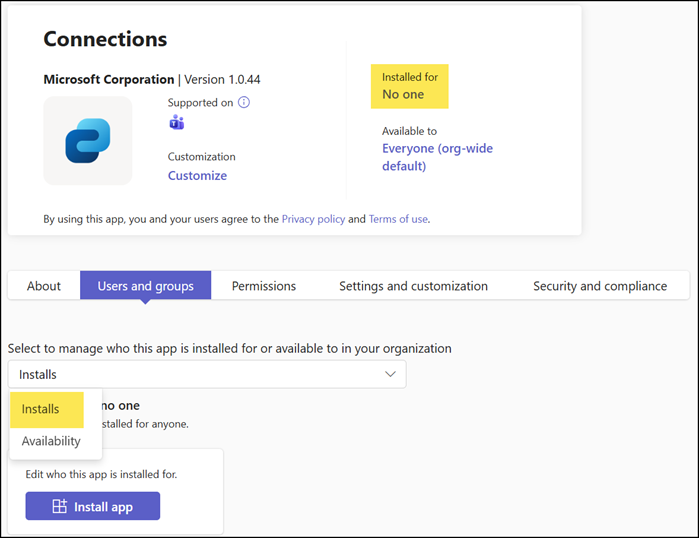Viewport: 700px width, 538px height.
Task: Click Everyone (org-wide default) link
Action: (x=438, y=157)
